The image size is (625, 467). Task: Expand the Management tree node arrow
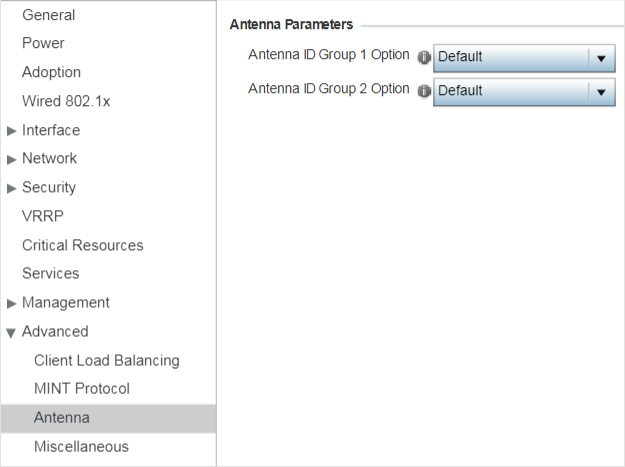(12, 303)
